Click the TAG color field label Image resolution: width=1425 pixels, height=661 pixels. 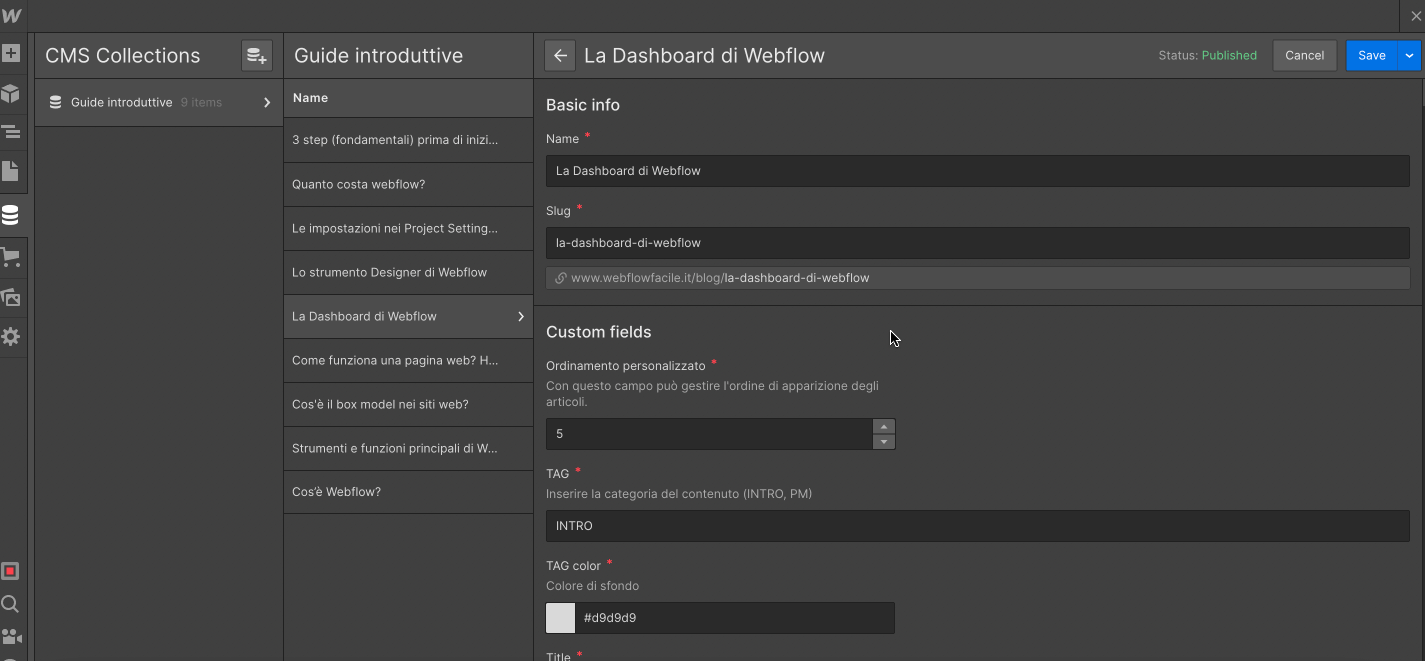[x=573, y=566]
